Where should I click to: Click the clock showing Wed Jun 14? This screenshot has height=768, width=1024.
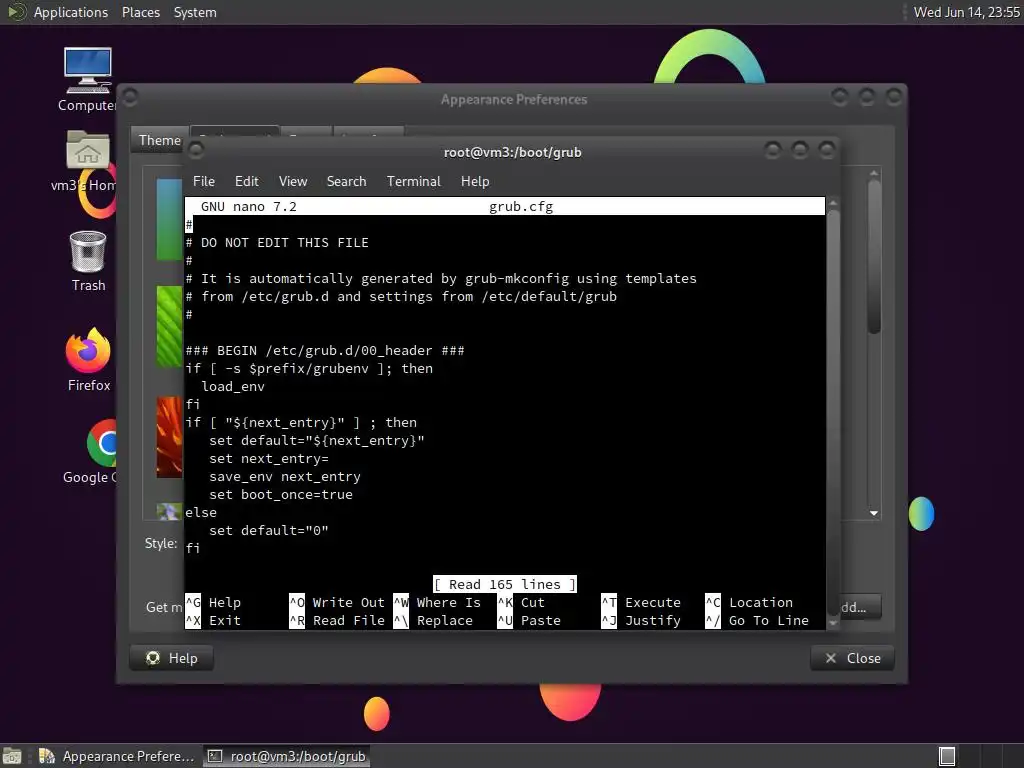tap(967, 12)
